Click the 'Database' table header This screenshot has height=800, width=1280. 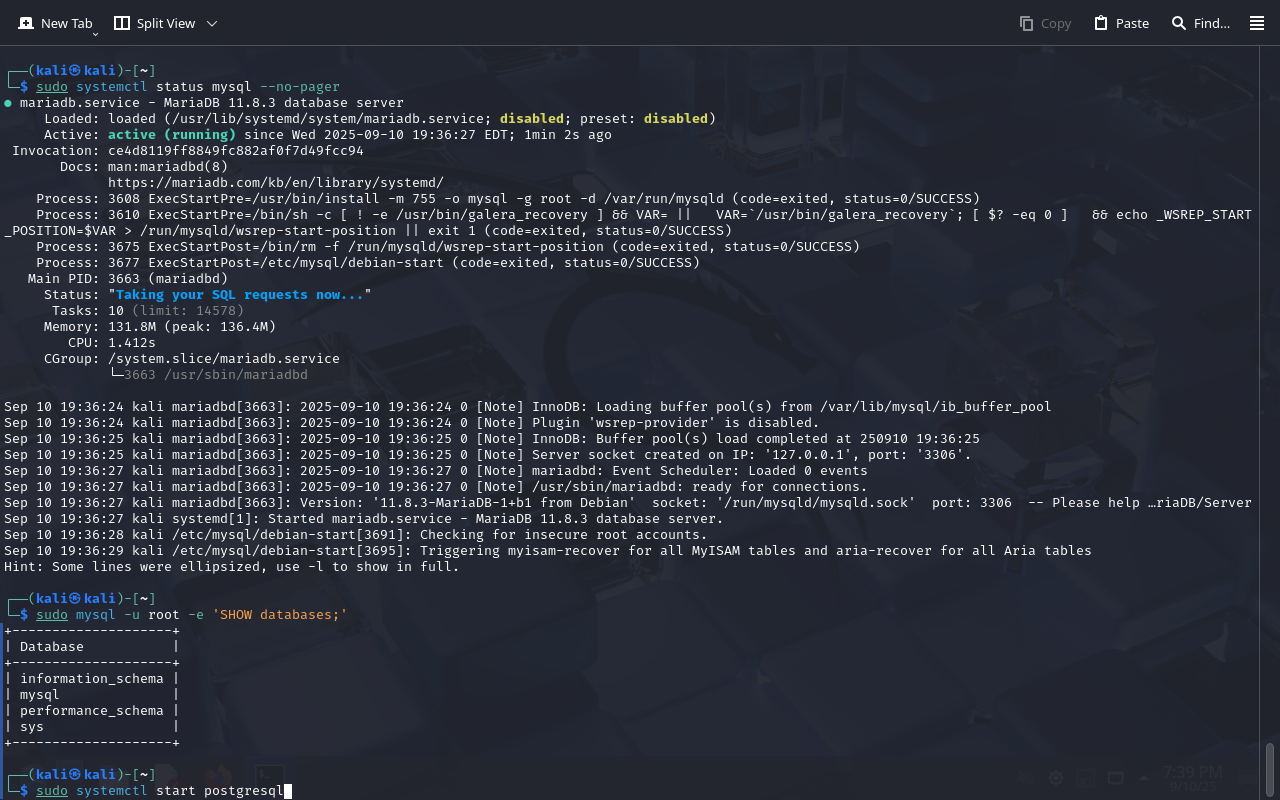[x=52, y=646]
